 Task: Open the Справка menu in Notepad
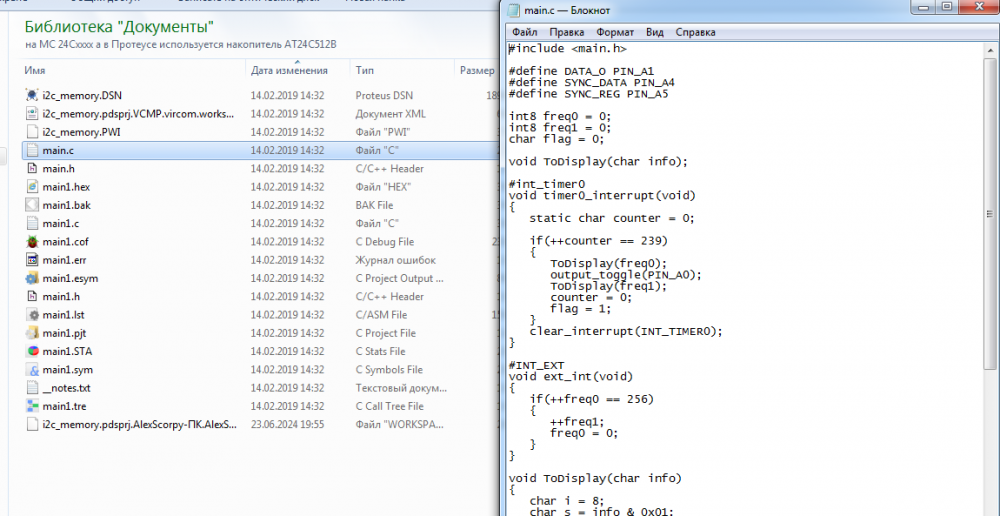click(695, 32)
